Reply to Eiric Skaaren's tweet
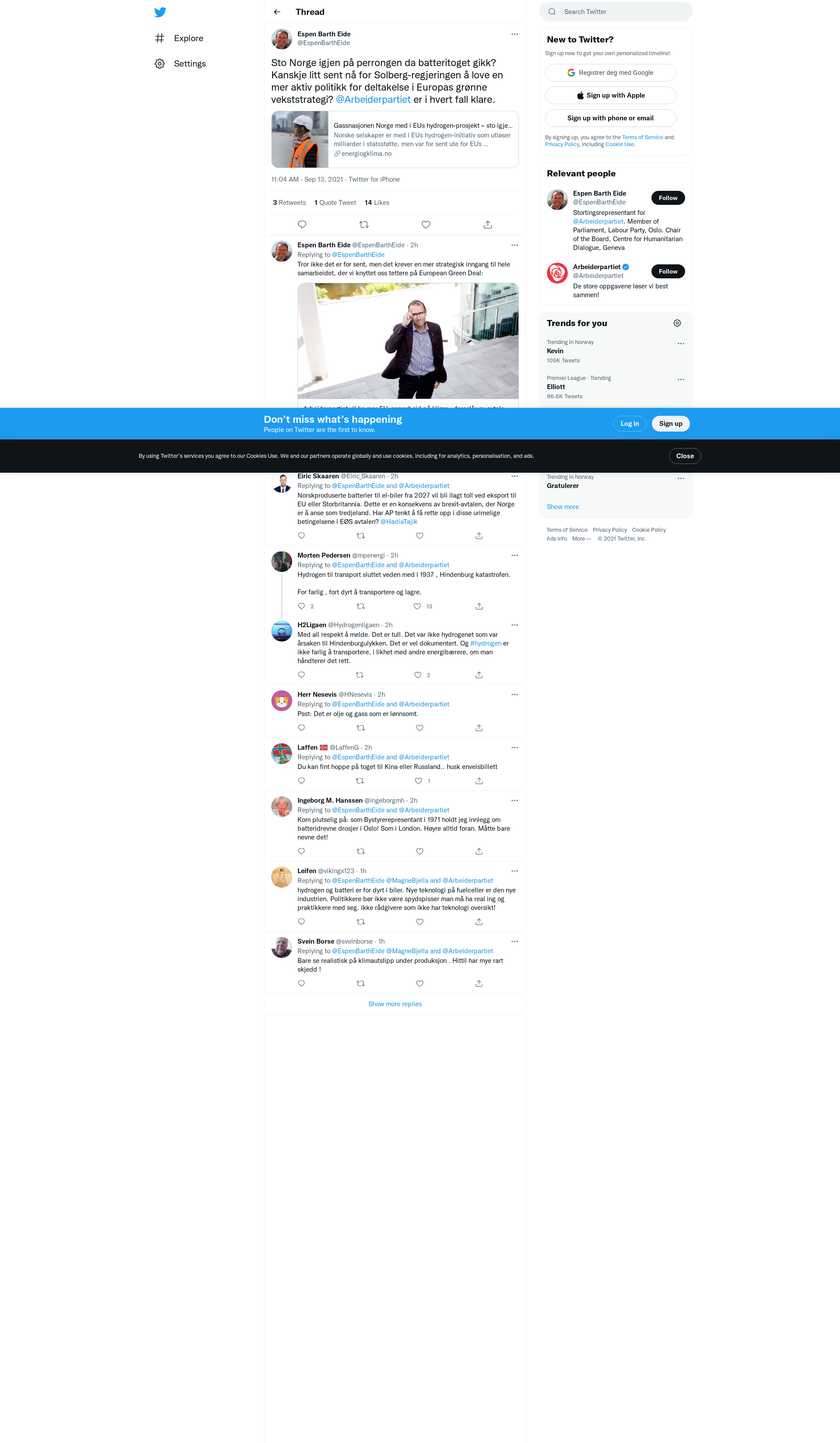The width and height of the screenshot is (840, 1443). point(301,536)
